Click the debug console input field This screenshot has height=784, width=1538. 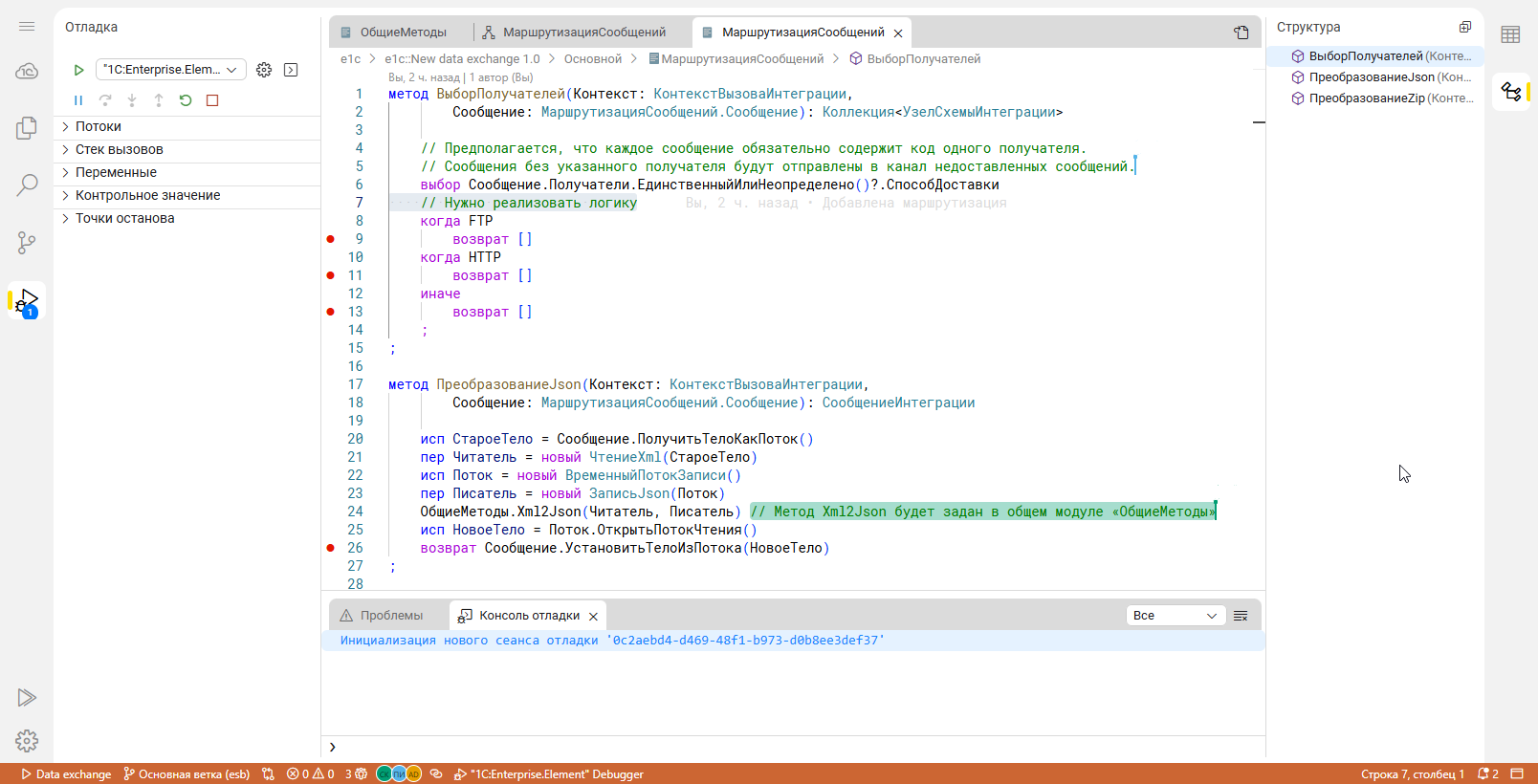pos(794,747)
